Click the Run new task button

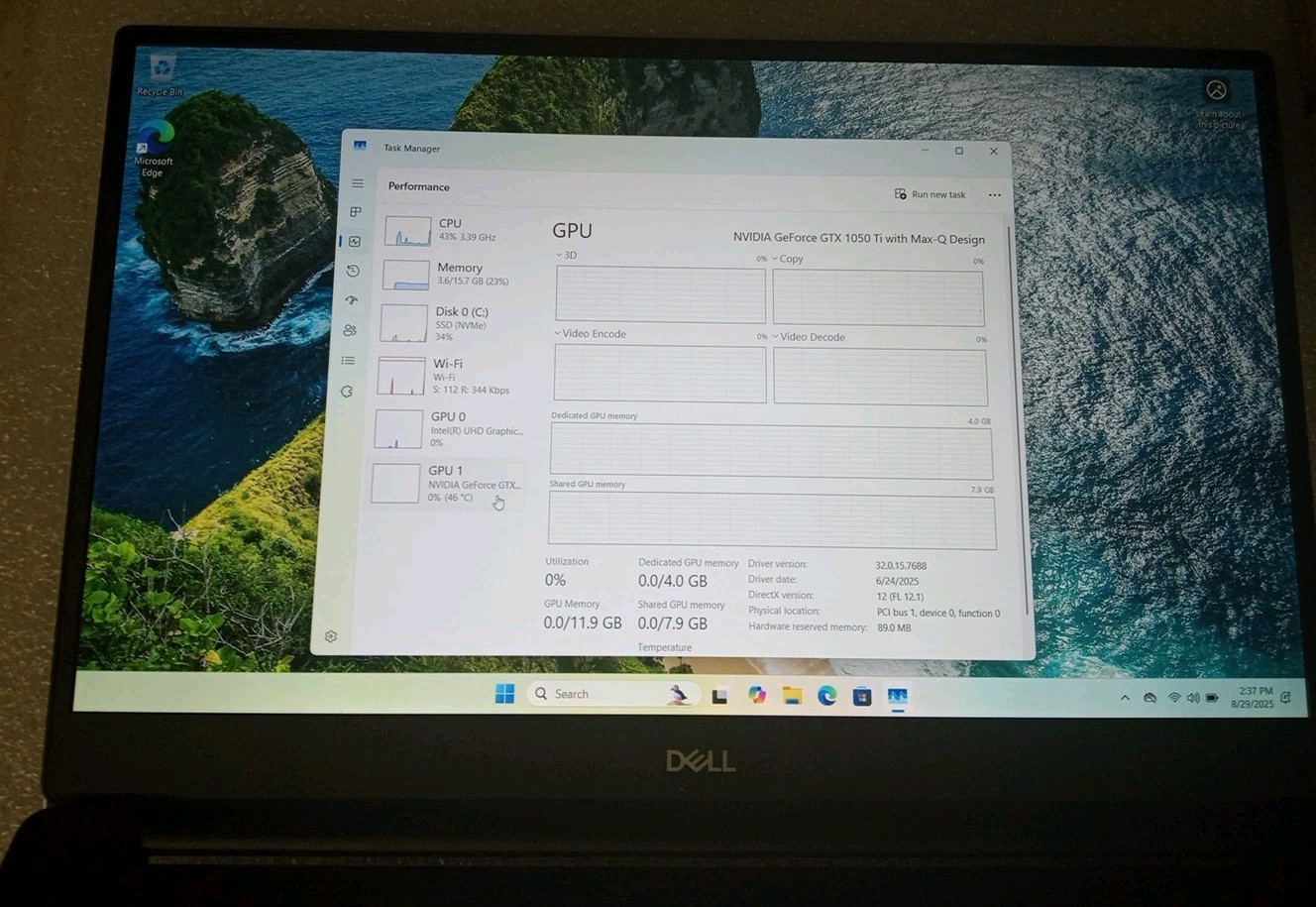(x=930, y=194)
